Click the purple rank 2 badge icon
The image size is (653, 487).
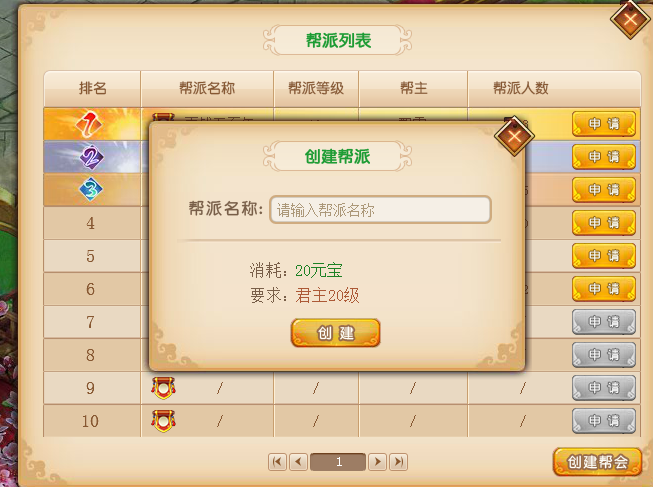[91, 157]
